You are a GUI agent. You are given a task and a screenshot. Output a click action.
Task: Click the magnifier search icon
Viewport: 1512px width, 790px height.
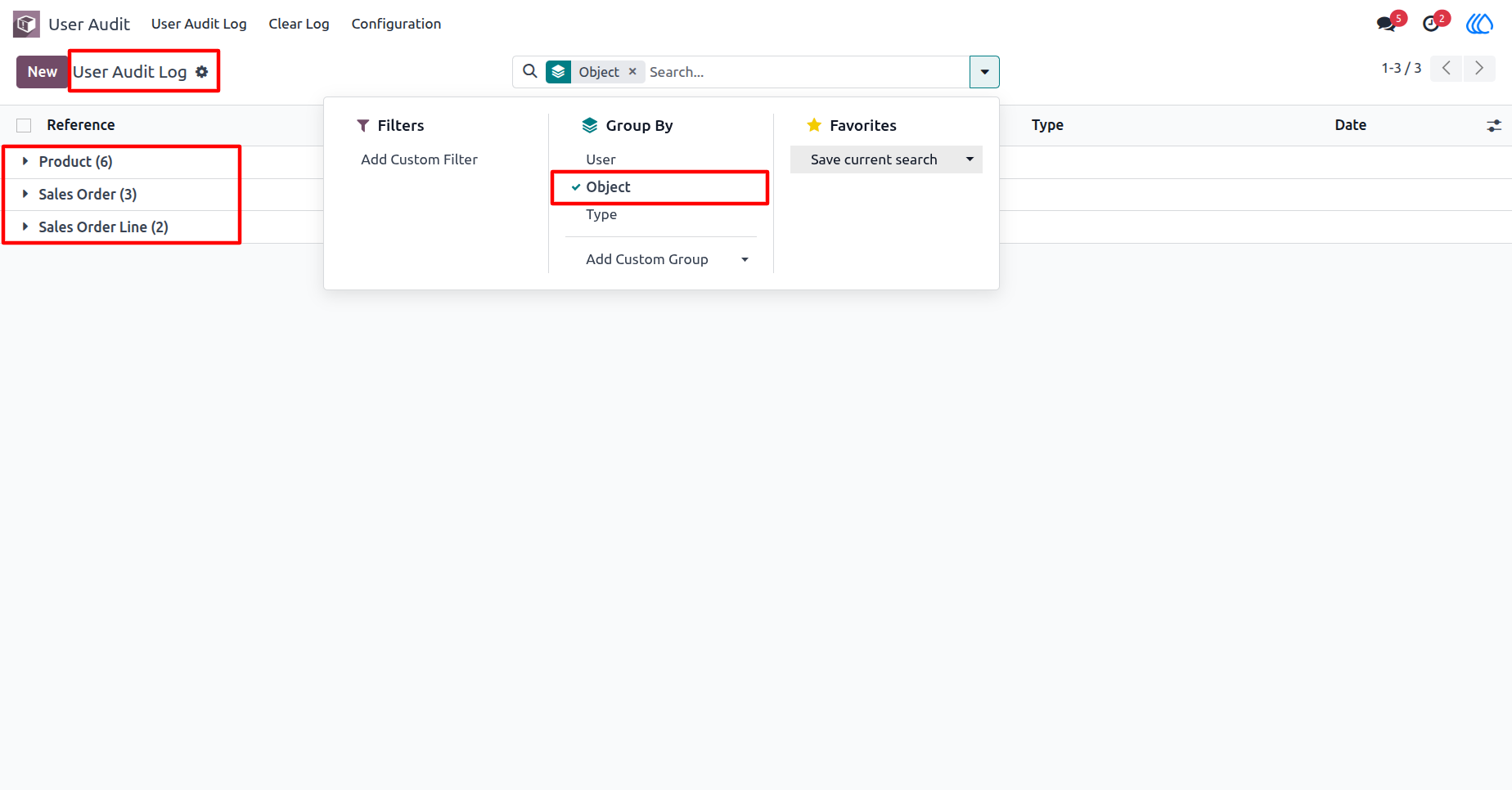click(530, 71)
